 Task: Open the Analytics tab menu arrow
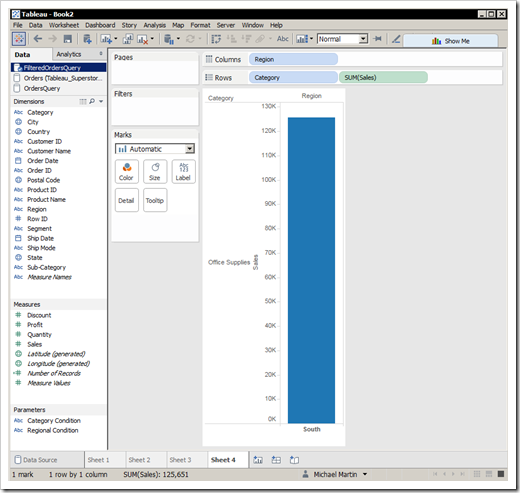pos(101,54)
